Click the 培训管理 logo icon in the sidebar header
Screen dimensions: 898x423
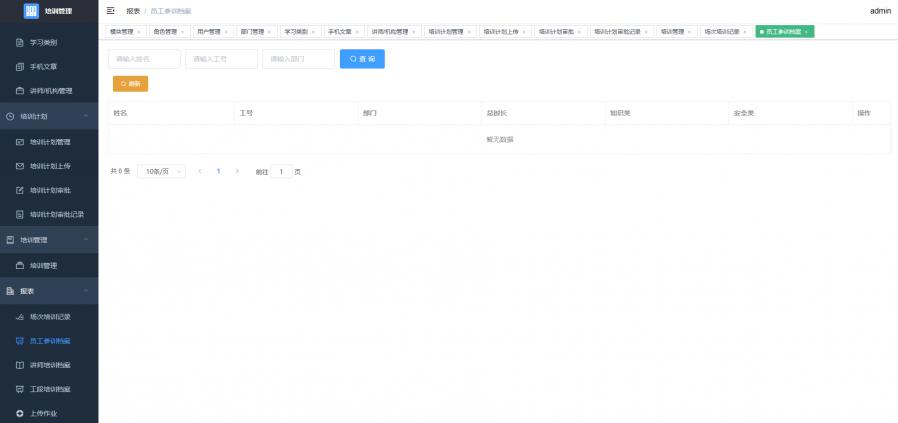point(31,11)
